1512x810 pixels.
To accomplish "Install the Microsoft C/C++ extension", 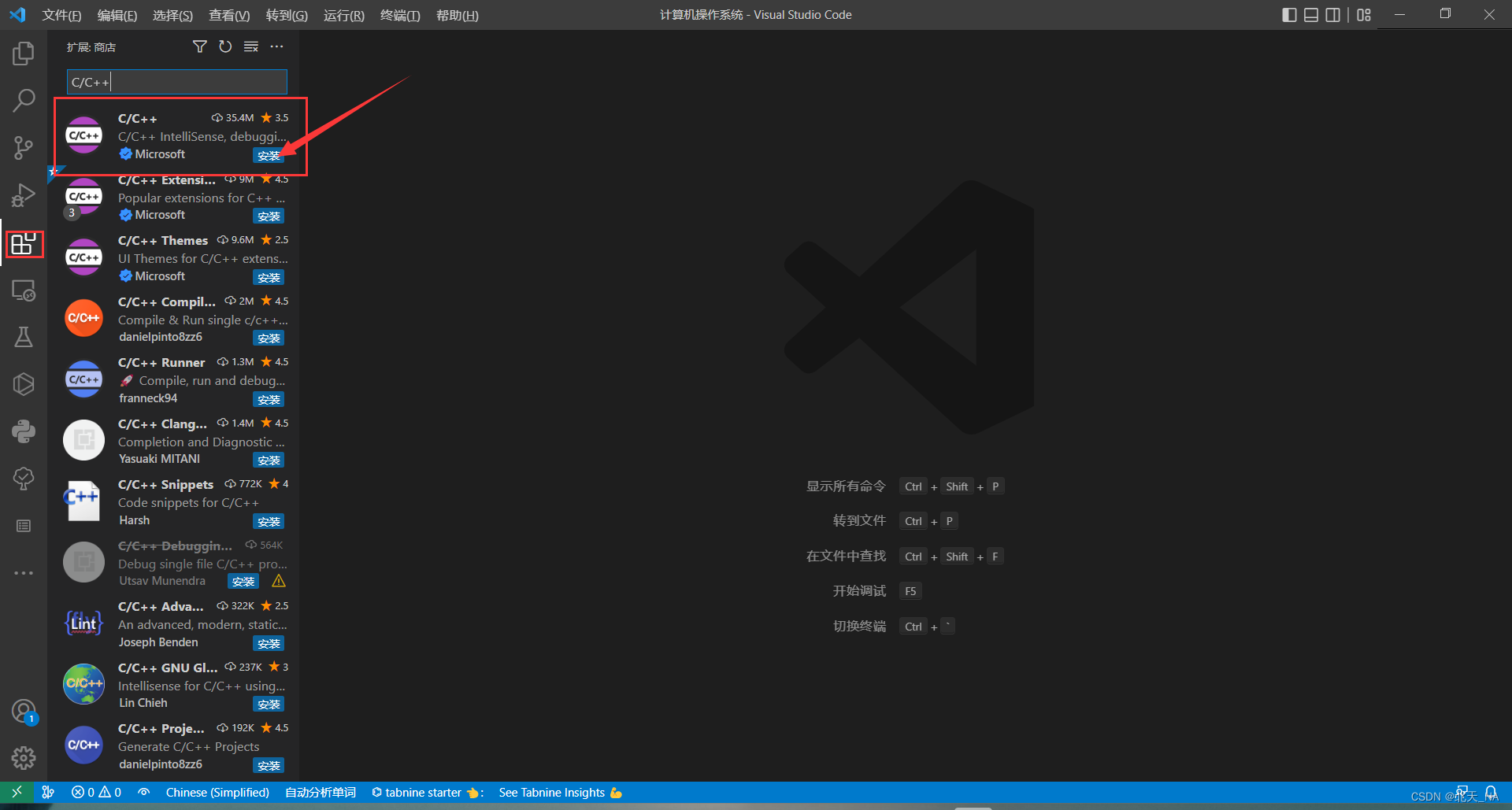I will coord(269,155).
